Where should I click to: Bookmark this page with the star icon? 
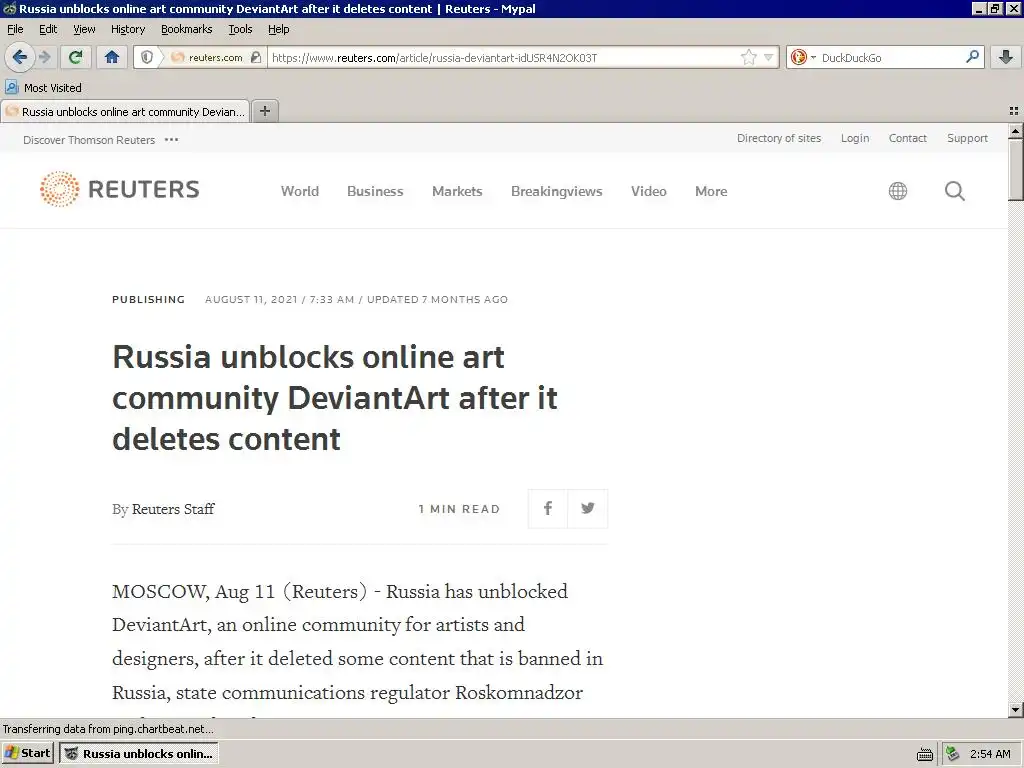coord(748,57)
